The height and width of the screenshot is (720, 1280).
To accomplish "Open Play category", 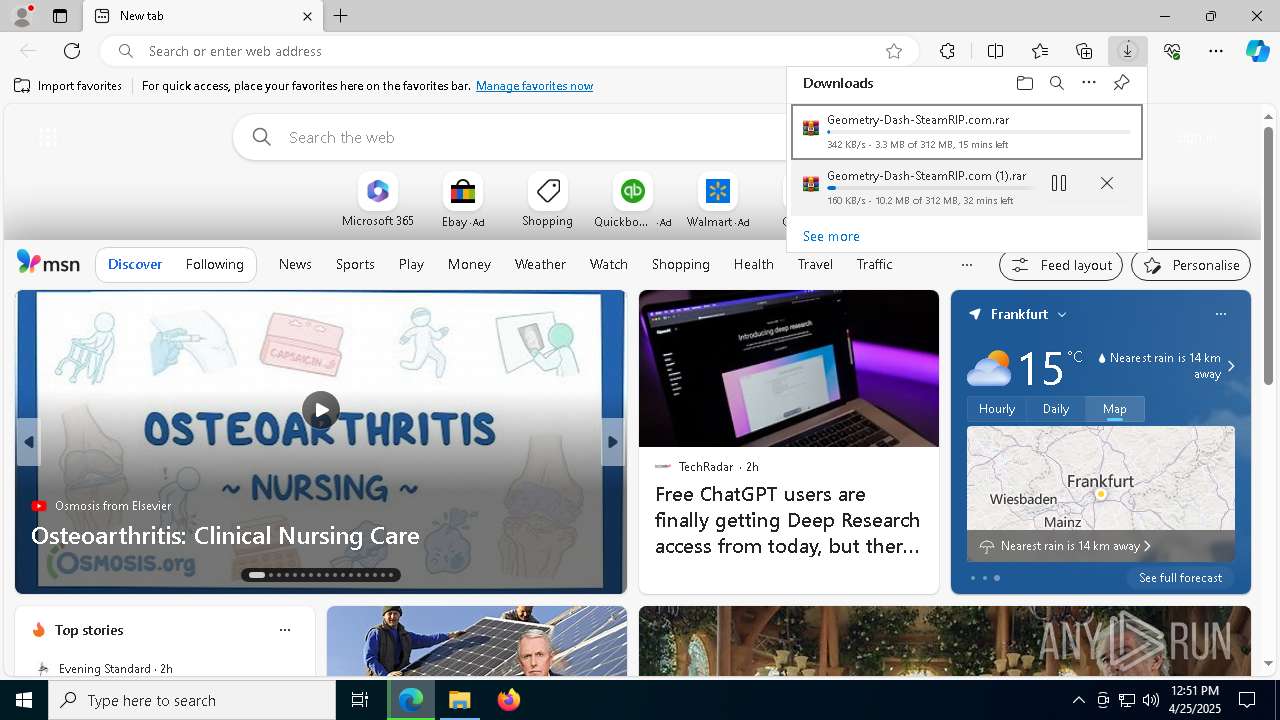I will 411,264.
